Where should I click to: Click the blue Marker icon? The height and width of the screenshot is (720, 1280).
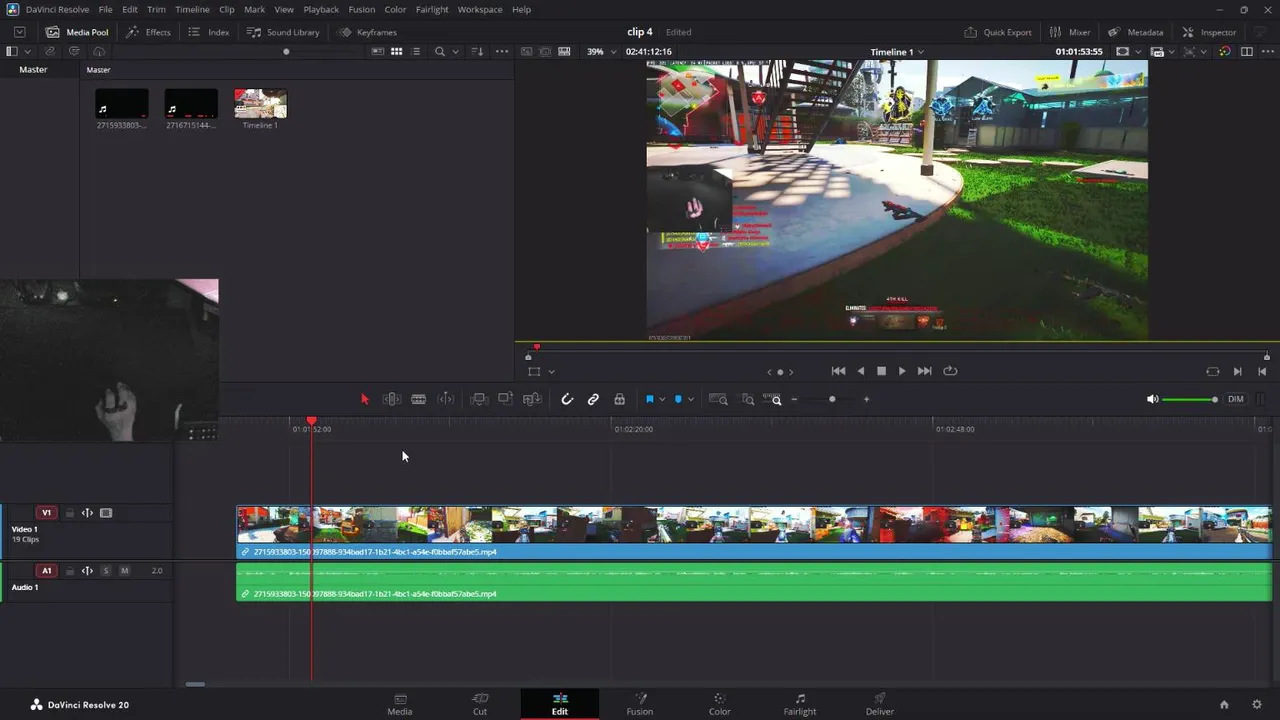pyautogui.click(x=678, y=399)
